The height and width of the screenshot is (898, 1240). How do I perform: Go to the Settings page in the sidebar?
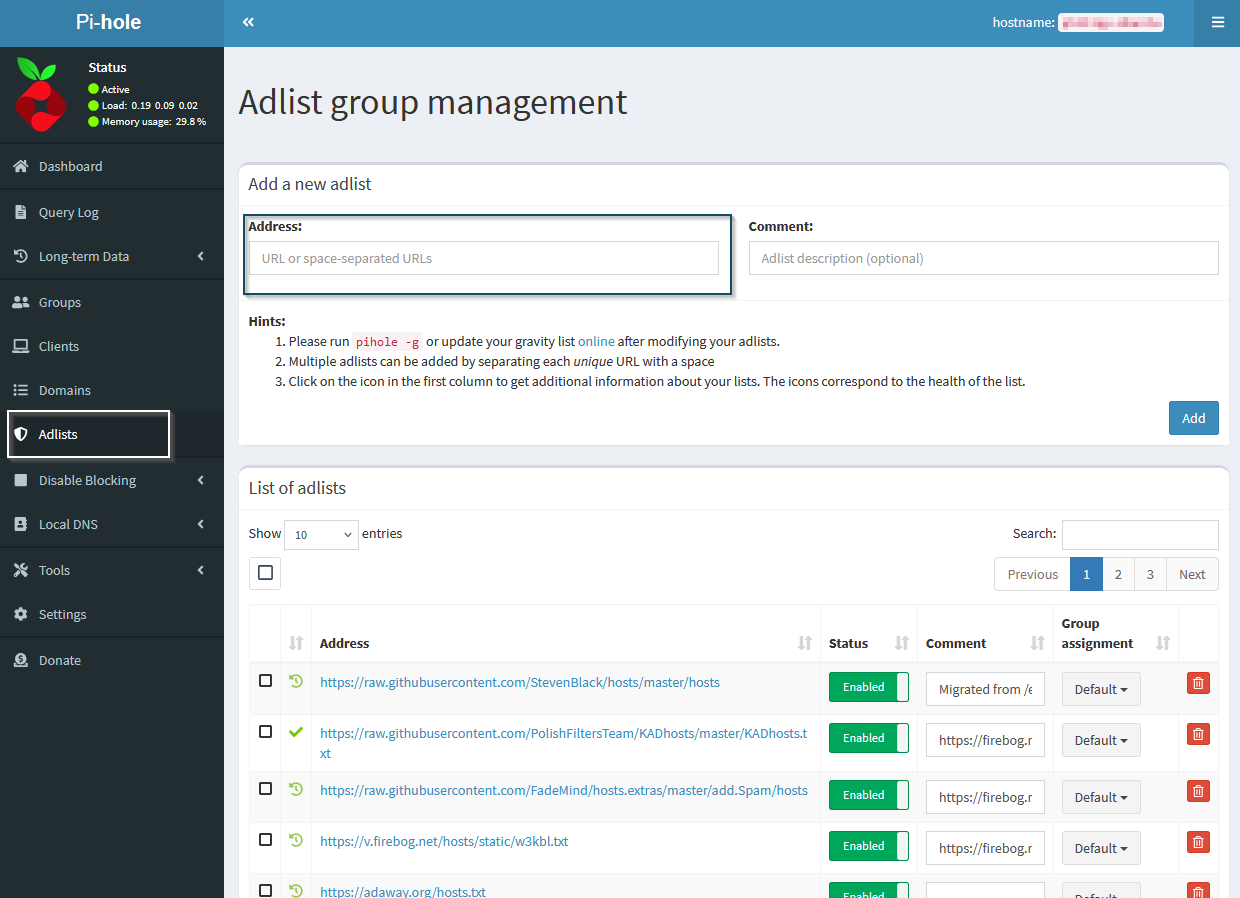(x=62, y=614)
